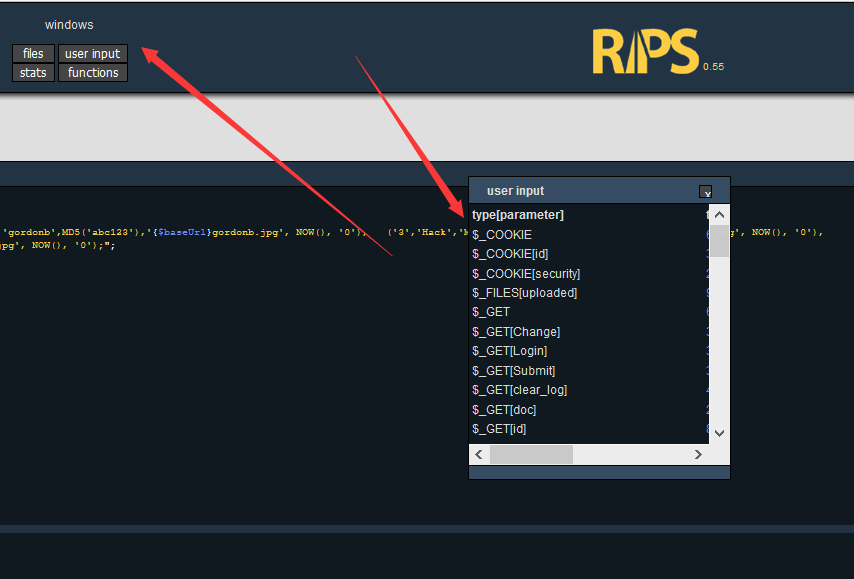Select the $_GET[id] entry
Viewport: 854px width, 579px height.
click(499, 429)
